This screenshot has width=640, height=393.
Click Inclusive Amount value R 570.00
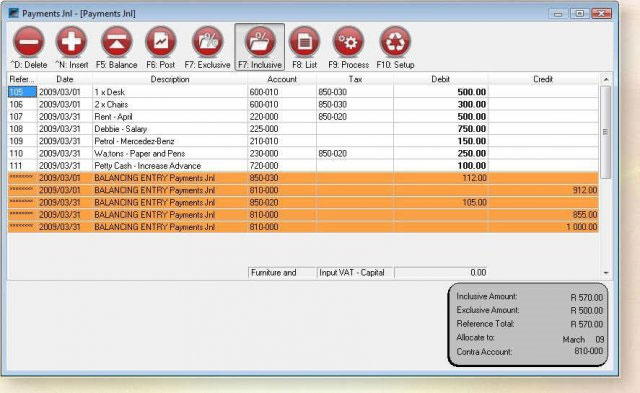[x=587, y=298]
